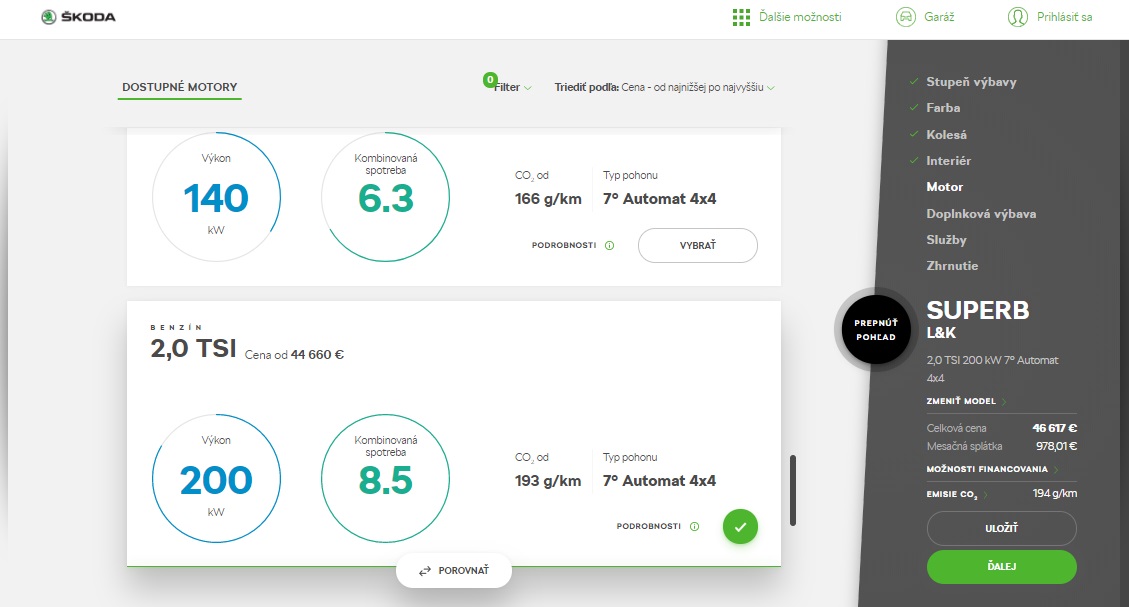Click chevron next to Možnosti financovania
The image size is (1129, 607).
1056,469
